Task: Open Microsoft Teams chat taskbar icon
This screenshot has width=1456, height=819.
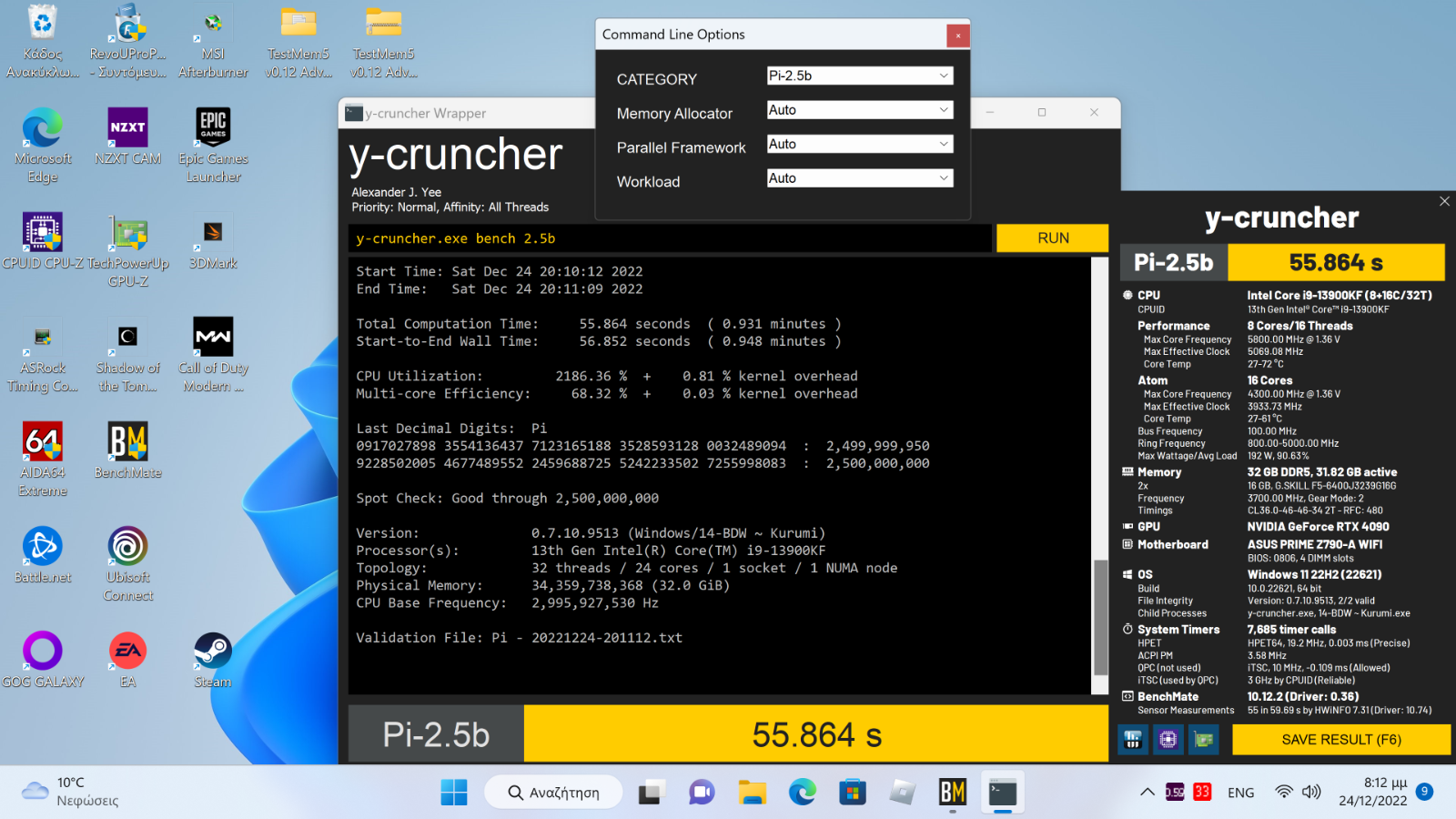Action: tap(702, 793)
